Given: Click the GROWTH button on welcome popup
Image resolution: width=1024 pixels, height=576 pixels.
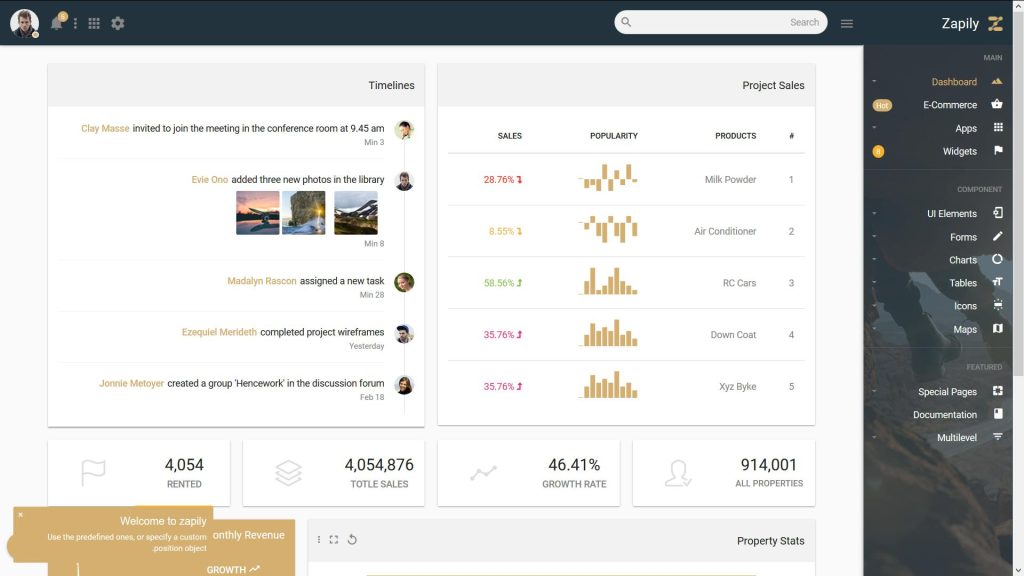Looking at the screenshot, I should [x=229, y=570].
